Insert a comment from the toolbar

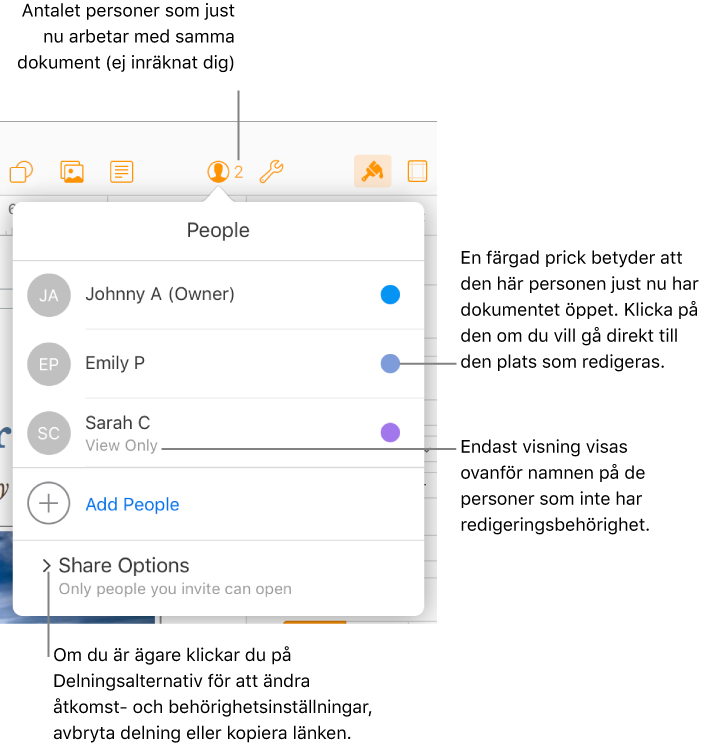pyautogui.click(x=121, y=172)
